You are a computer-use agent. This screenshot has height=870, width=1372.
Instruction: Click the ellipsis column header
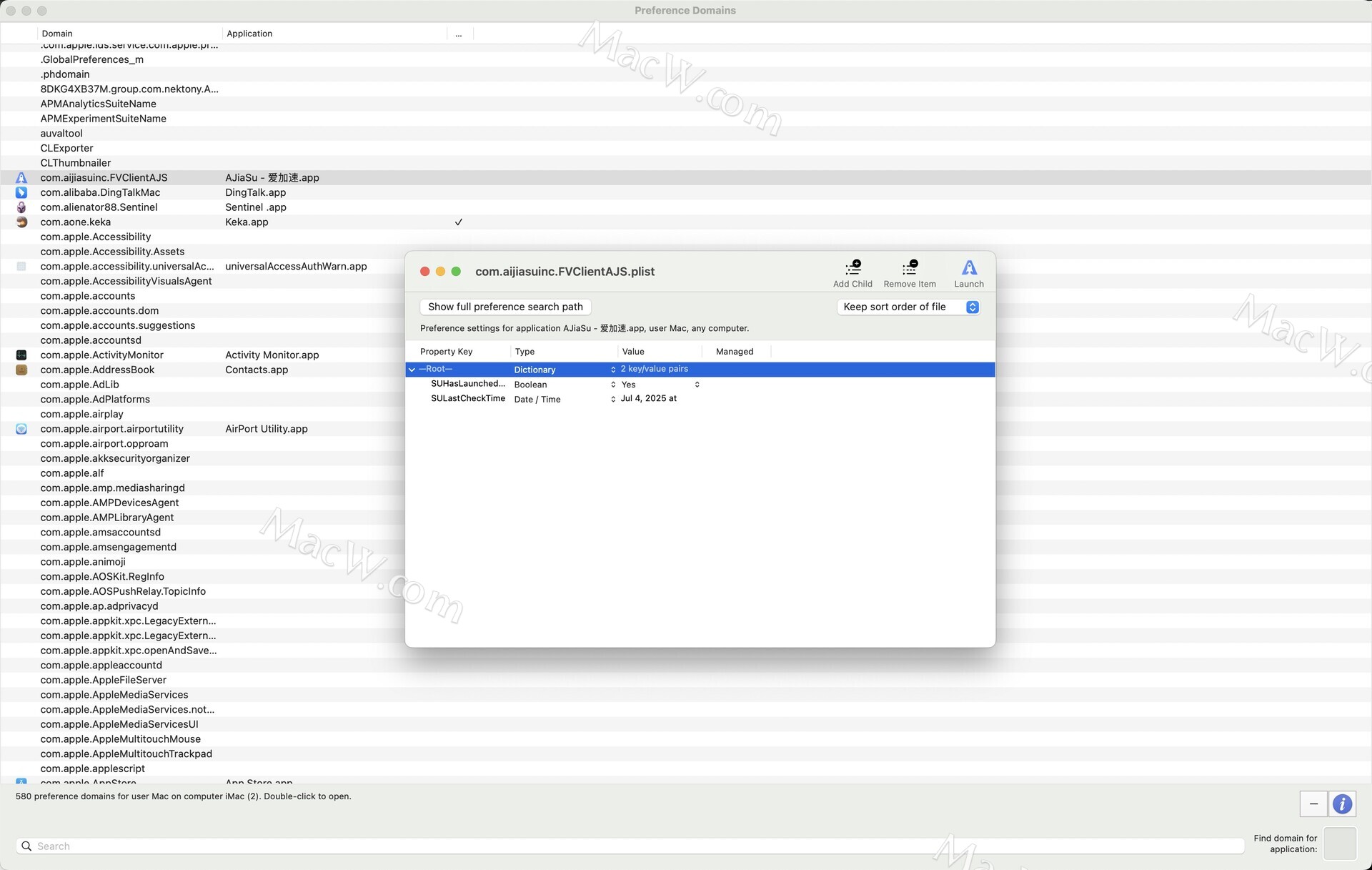tap(459, 34)
